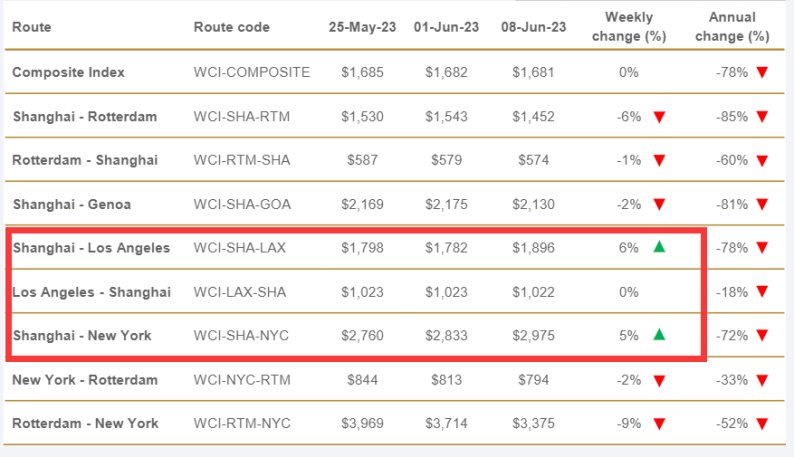Viewport: 794px width, 457px height.
Task: Click red annual down arrow for Composite Index
Action: tap(762, 72)
